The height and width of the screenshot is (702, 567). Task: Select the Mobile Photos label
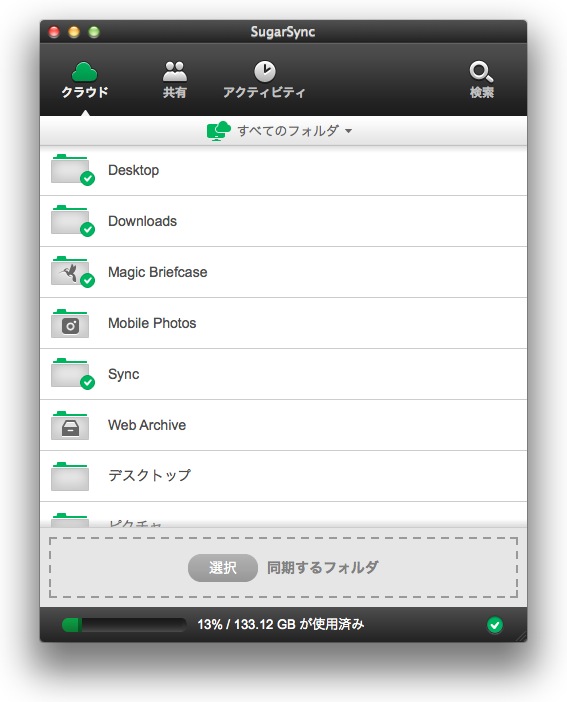(x=152, y=323)
